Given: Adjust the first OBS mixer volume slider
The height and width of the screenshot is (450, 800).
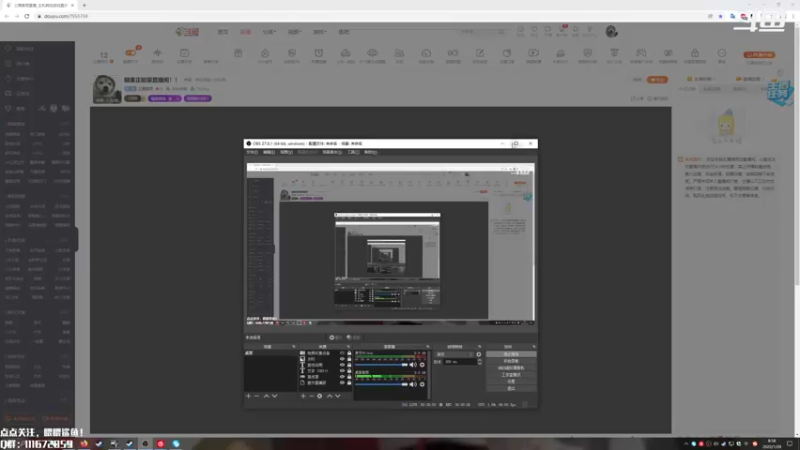Looking at the screenshot, I should pyautogui.click(x=381, y=365).
